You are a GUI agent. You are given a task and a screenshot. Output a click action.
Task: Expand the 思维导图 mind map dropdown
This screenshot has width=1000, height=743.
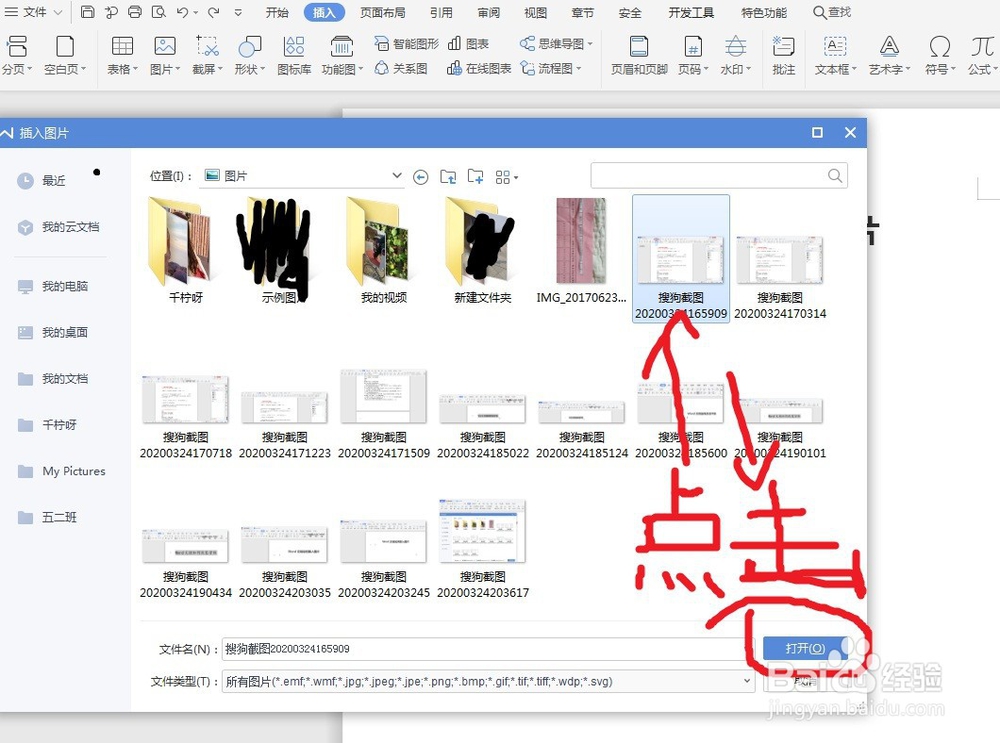(x=591, y=43)
